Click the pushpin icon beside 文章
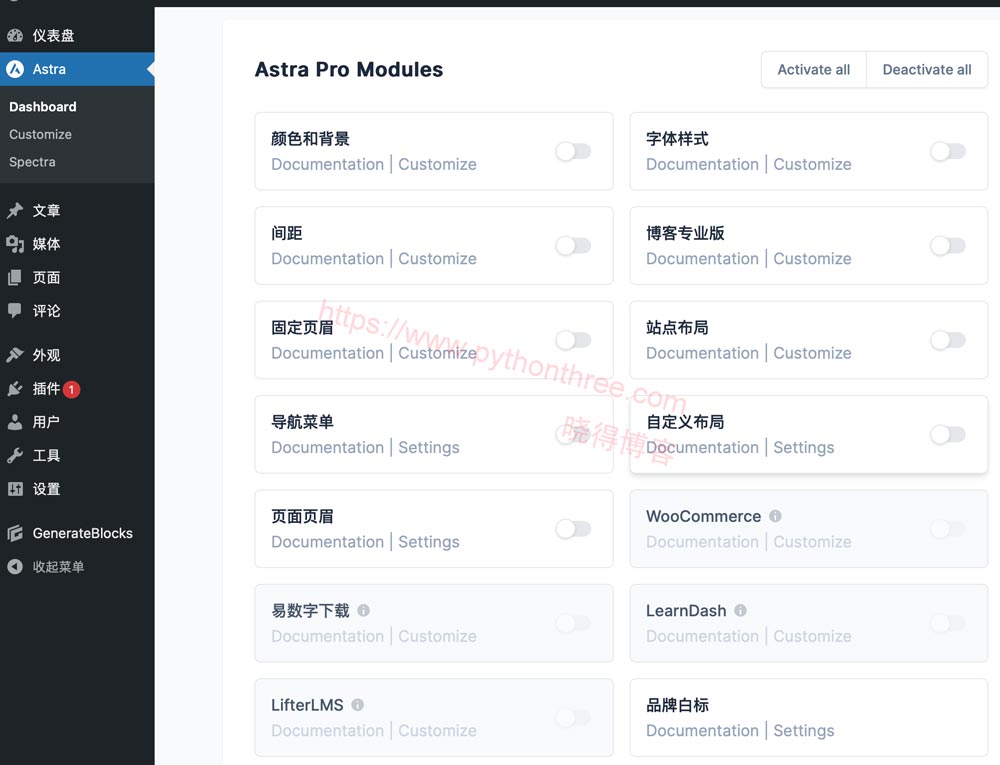Image resolution: width=1000 pixels, height=765 pixels. pyautogui.click(x=15, y=210)
